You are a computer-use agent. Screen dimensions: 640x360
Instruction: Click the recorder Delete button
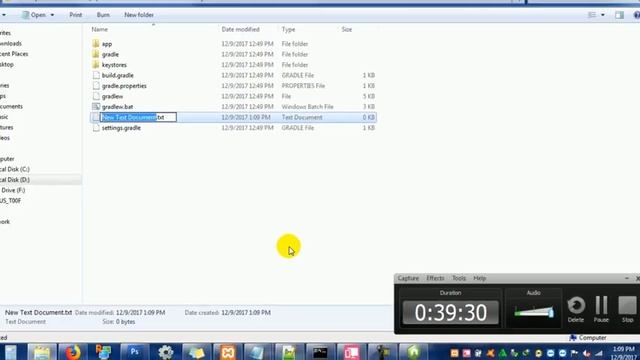576,309
